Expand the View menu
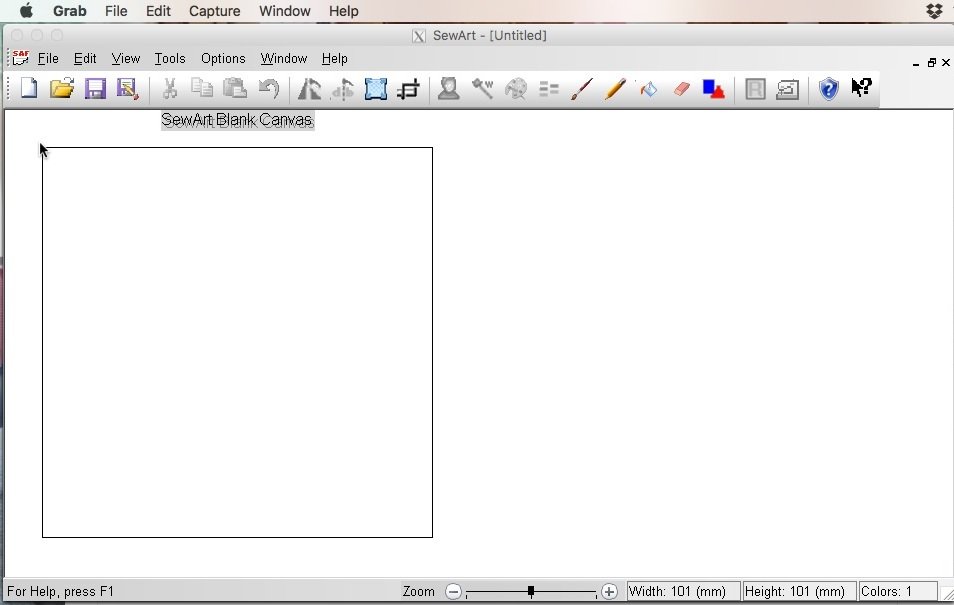This screenshot has height=605, width=954. (126, 59)
